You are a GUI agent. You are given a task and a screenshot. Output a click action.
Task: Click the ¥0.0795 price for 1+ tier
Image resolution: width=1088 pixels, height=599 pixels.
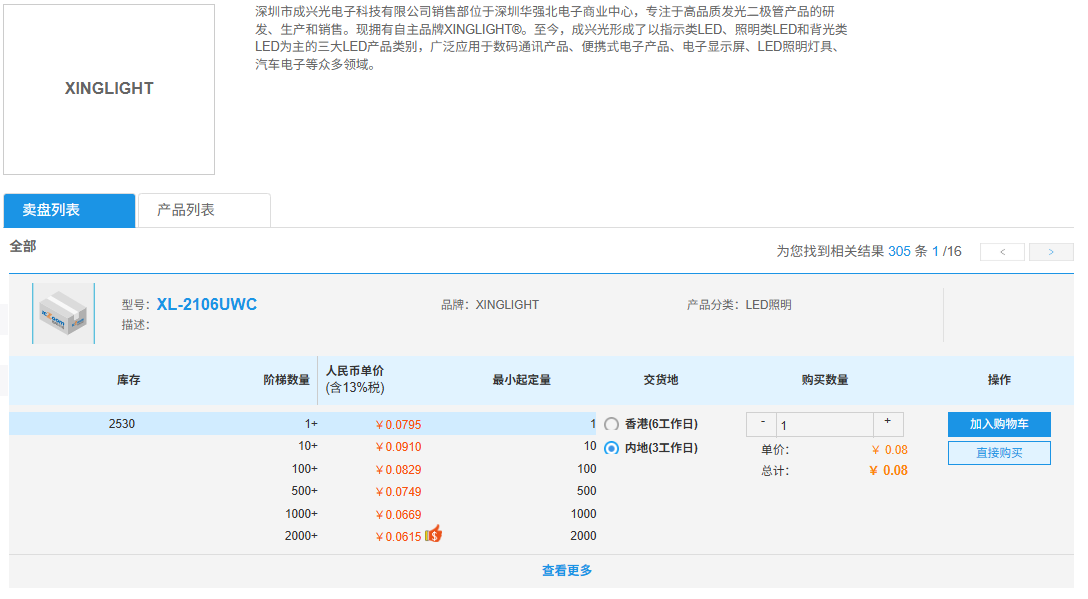398,425
